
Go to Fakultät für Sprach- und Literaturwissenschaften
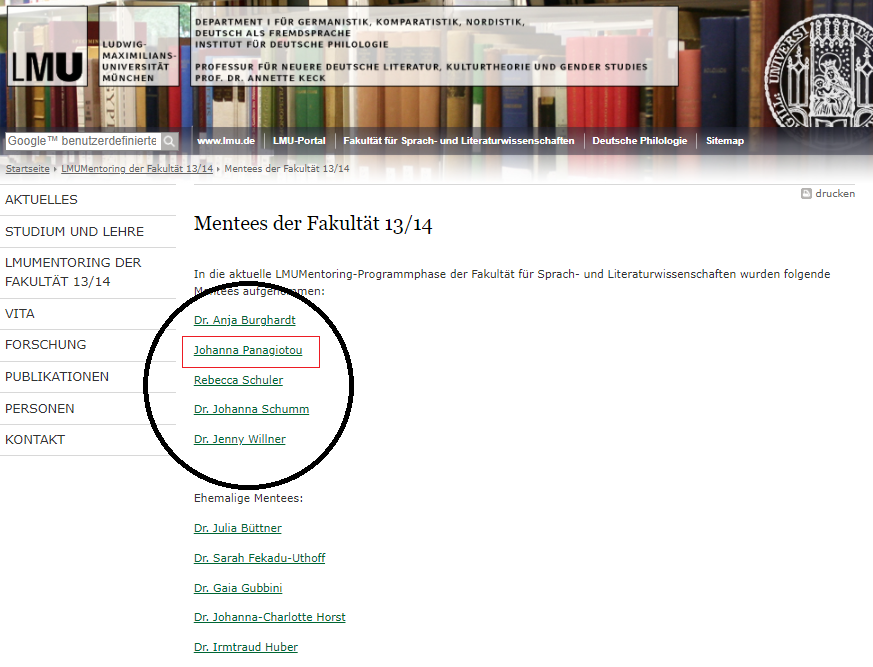458,141
